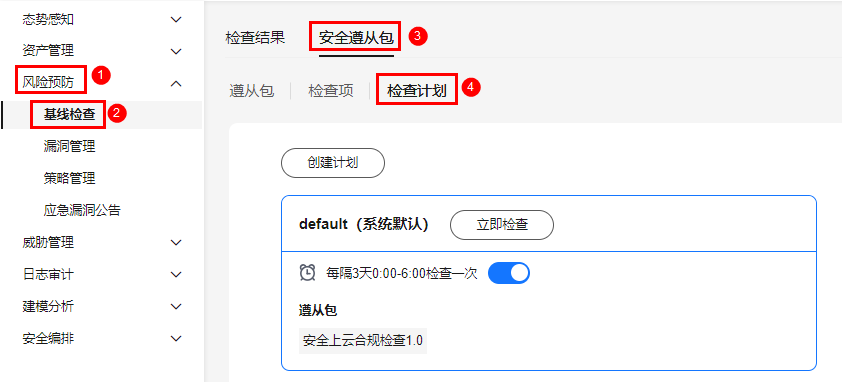Image resolution: width=842 pixels, height=382 pixels.
Task: Open 漏洞管理 in the sidebar
Action: click(x=69, y=146)
